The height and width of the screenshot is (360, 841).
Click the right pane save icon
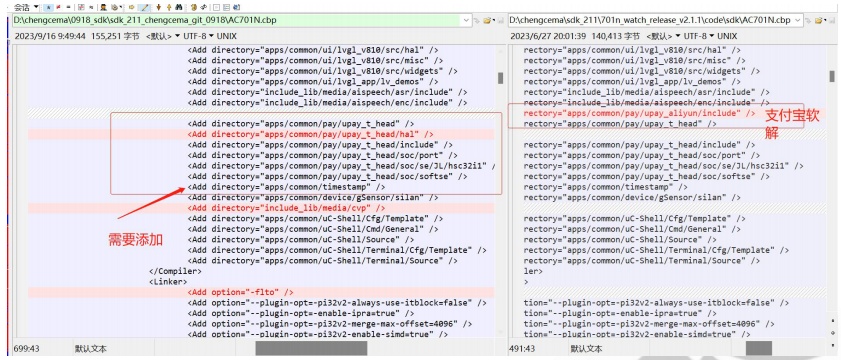coord(832,20)
